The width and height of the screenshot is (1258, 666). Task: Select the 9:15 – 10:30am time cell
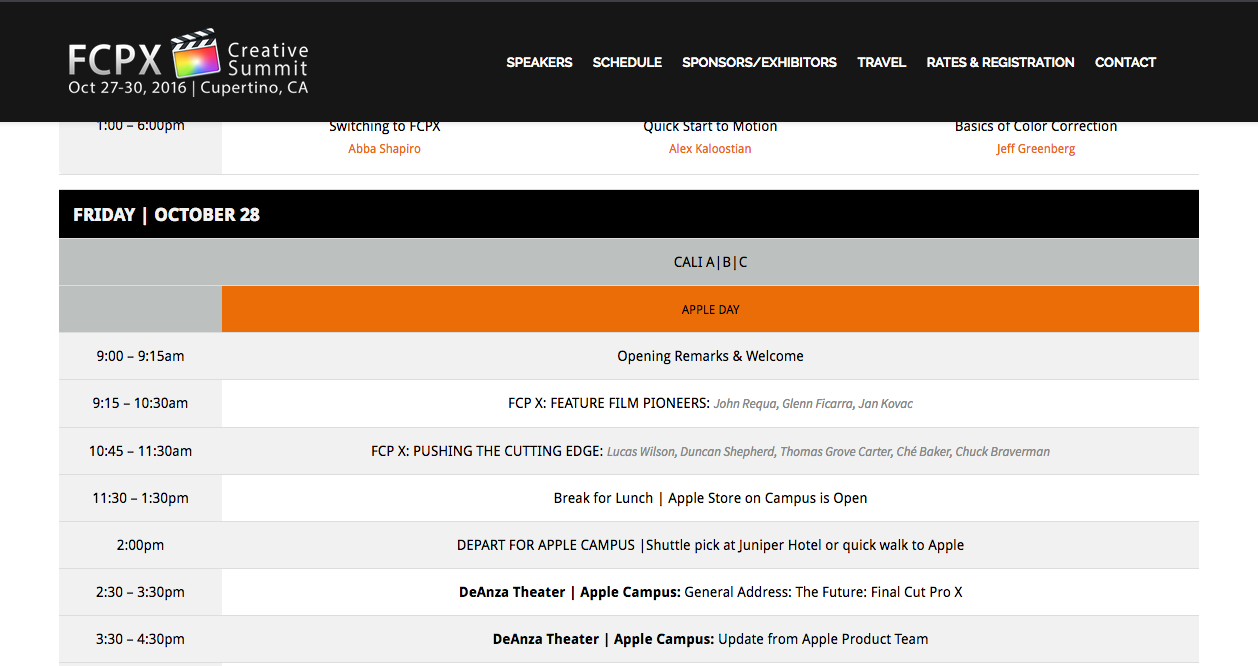[x=140, y=403]
